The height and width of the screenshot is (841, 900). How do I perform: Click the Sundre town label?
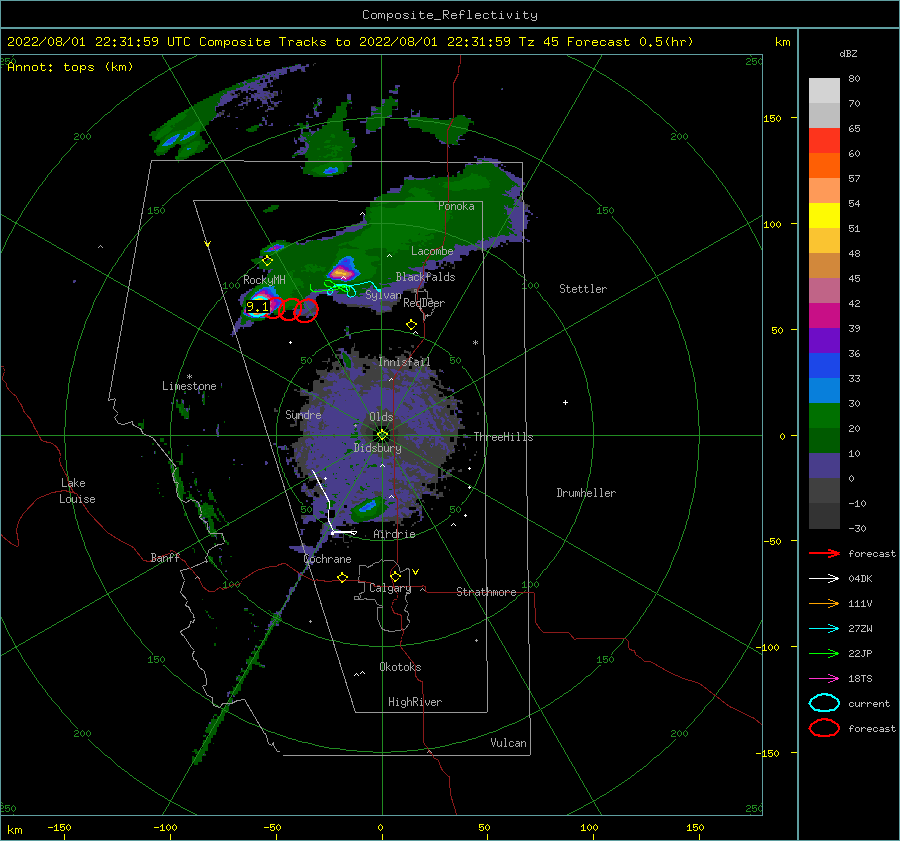pos(303,414)
